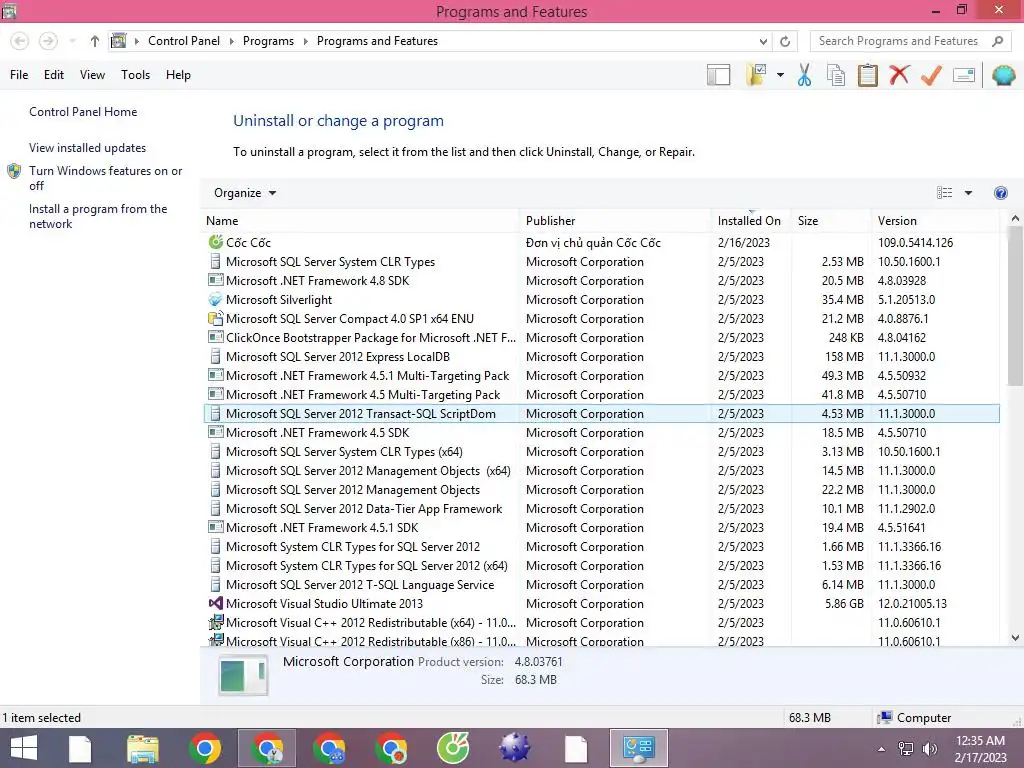Image resolution: width=1024 pixels, height=768 pixels.
Task: Click Install a program from the network
Action: pyautogui.click(x=98, y=216)
